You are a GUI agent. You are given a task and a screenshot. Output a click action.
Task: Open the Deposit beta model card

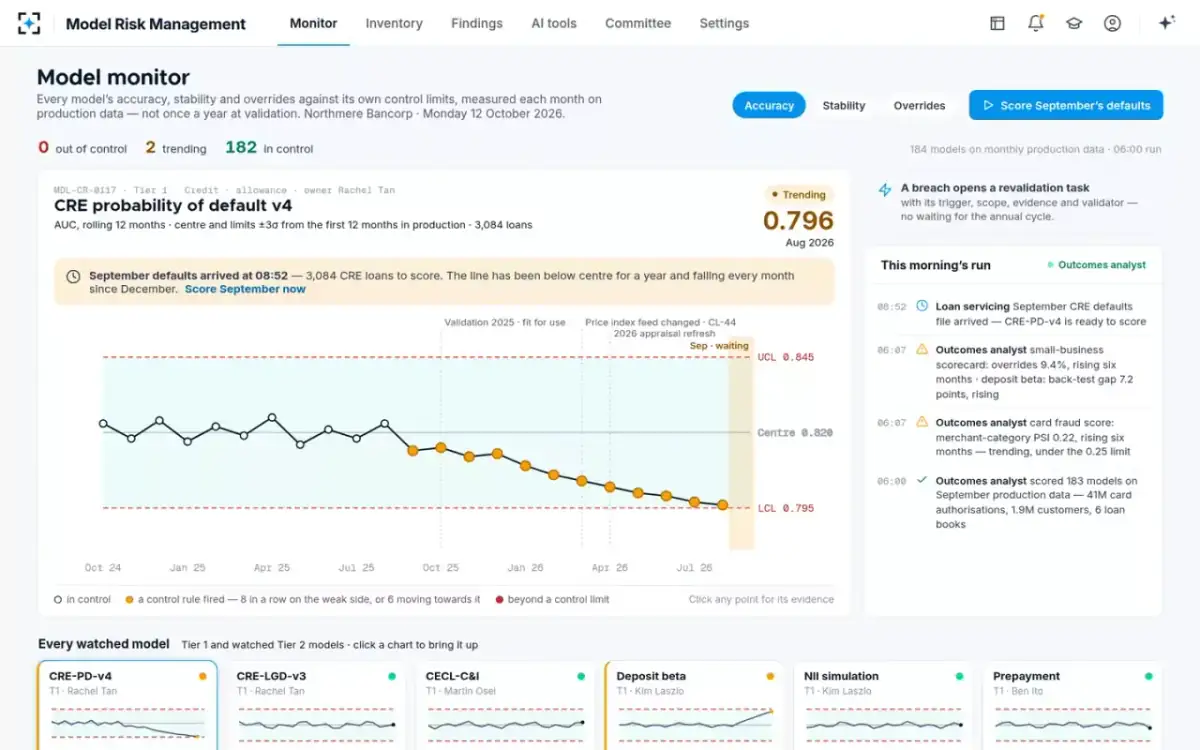pyautogui.click(x=694, y=705)
